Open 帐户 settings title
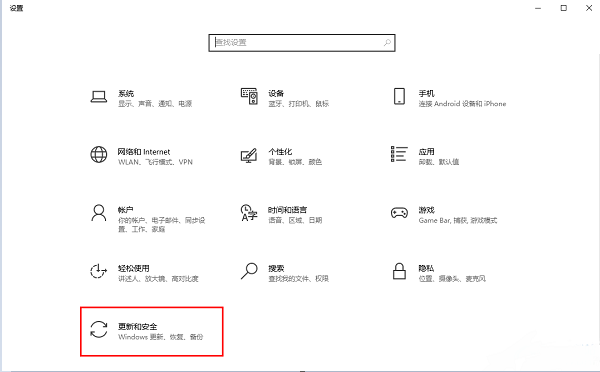 tap(126, 210)
